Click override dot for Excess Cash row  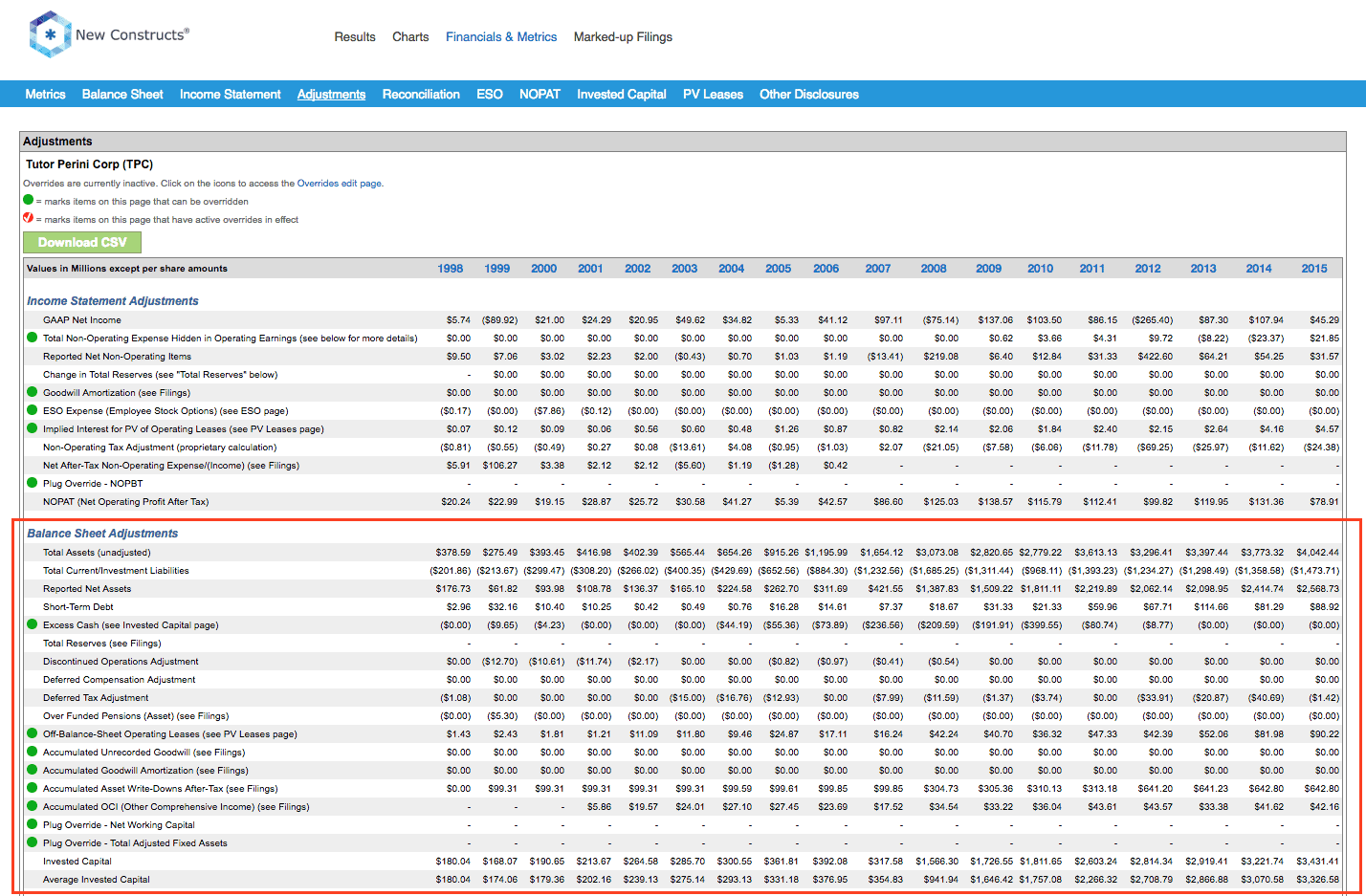tap(32, 624)
